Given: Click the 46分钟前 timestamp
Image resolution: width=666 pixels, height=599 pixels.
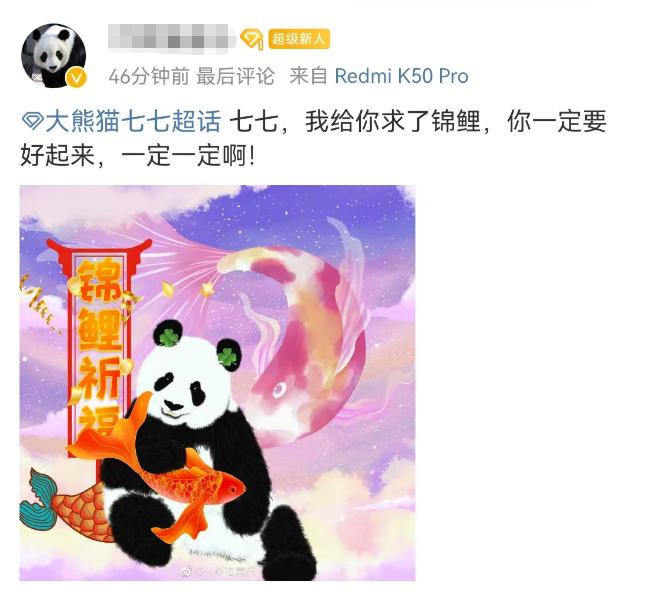Looking at the screenshot, I should point(149,77).
